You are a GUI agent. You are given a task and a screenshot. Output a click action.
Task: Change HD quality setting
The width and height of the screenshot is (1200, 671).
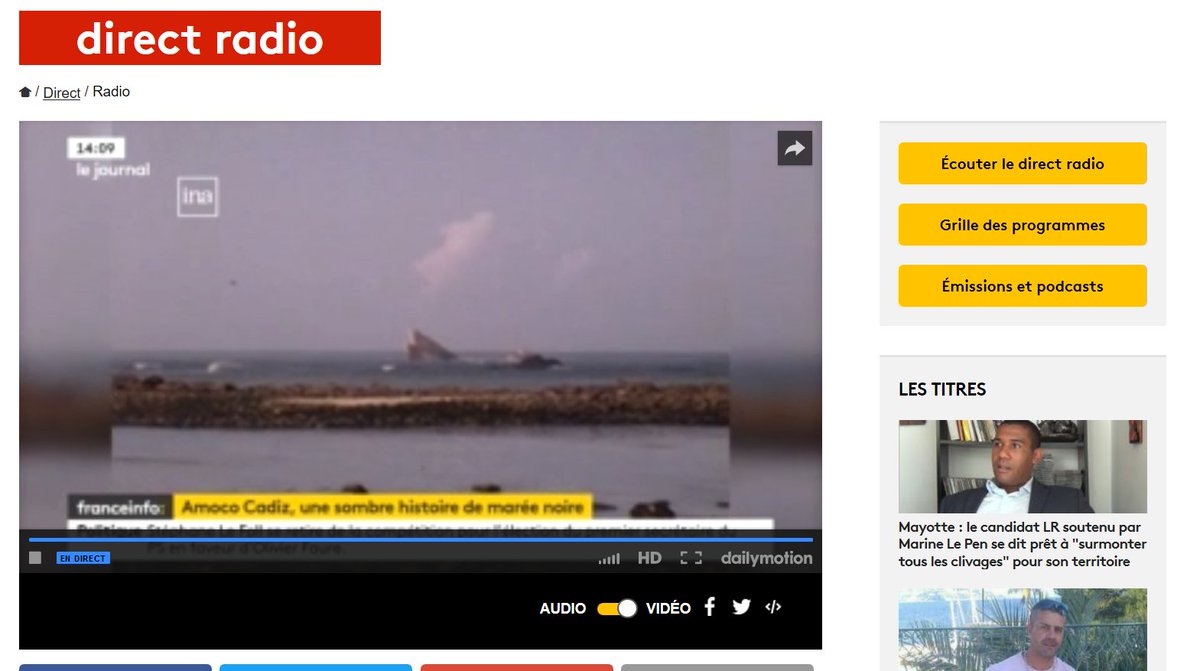(x=650, y=558)
